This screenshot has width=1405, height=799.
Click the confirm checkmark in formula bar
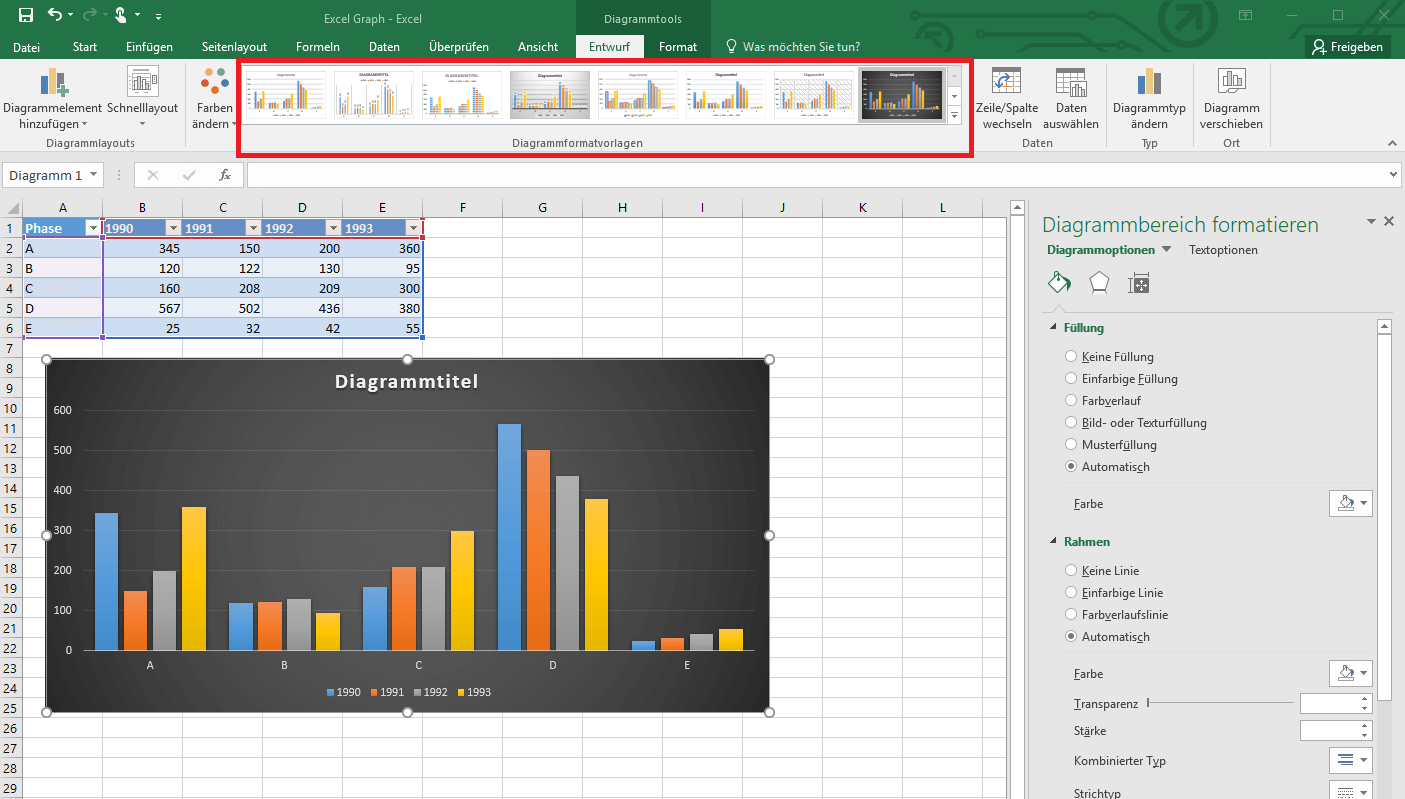(x=189, y=175)
